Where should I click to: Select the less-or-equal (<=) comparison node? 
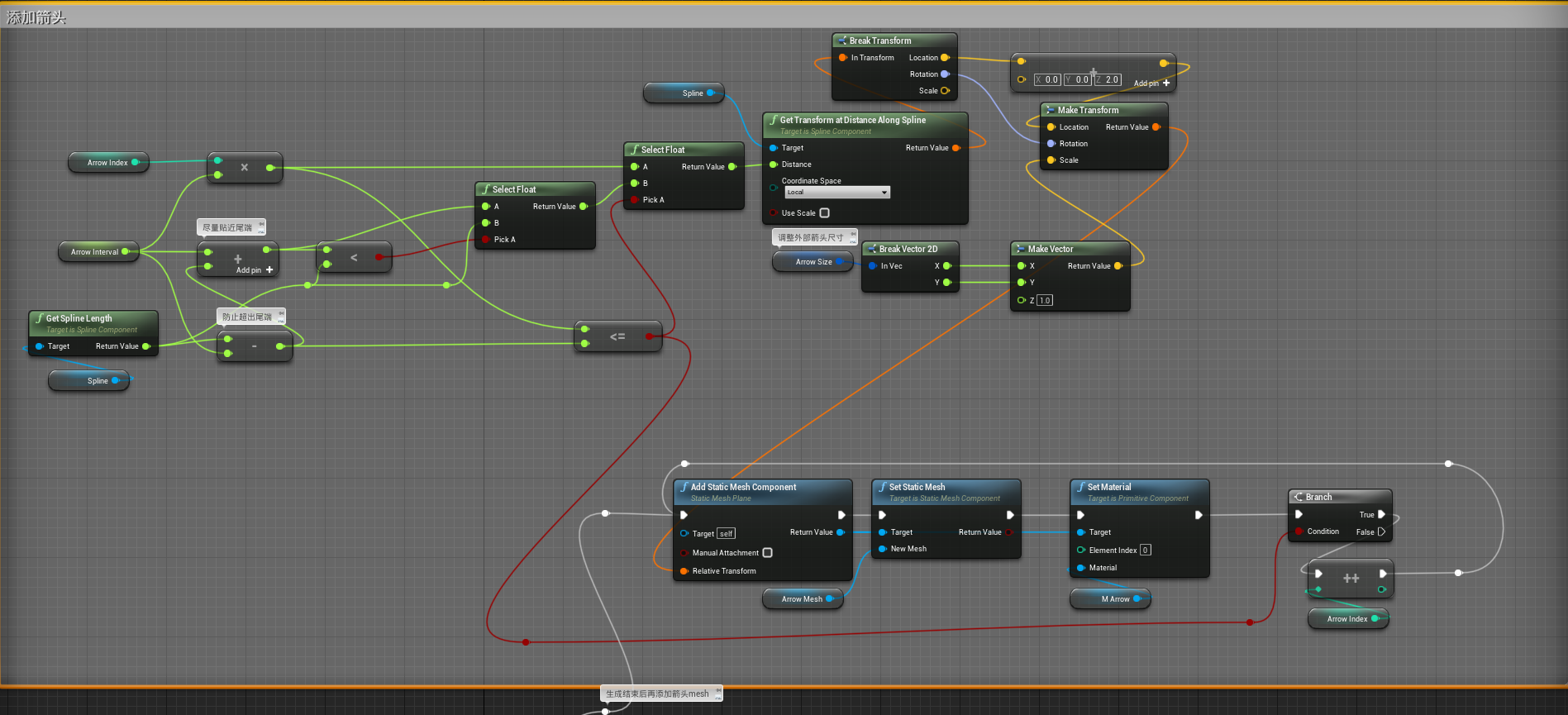point(617,336)
